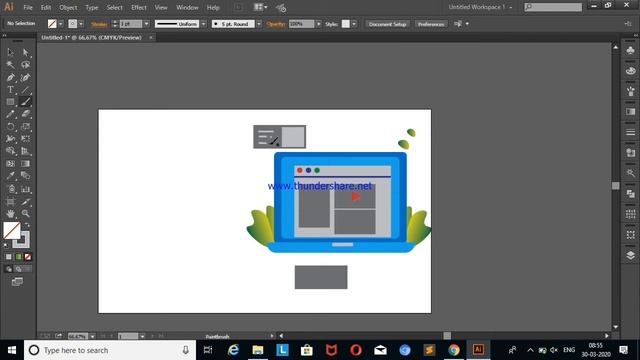Open the Brushes panel icon

pos(631,91)
